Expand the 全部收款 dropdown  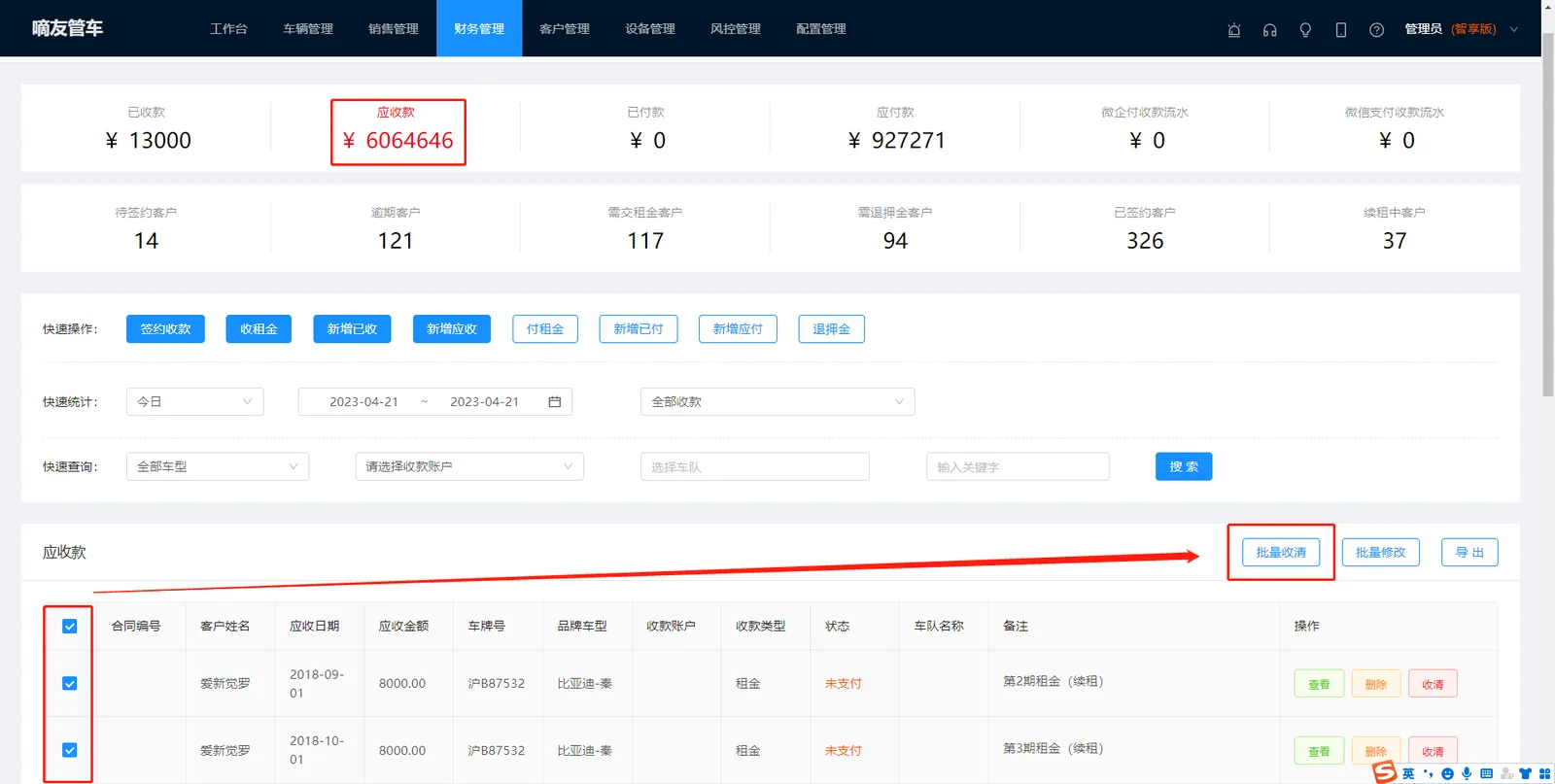tap(777, 401)
